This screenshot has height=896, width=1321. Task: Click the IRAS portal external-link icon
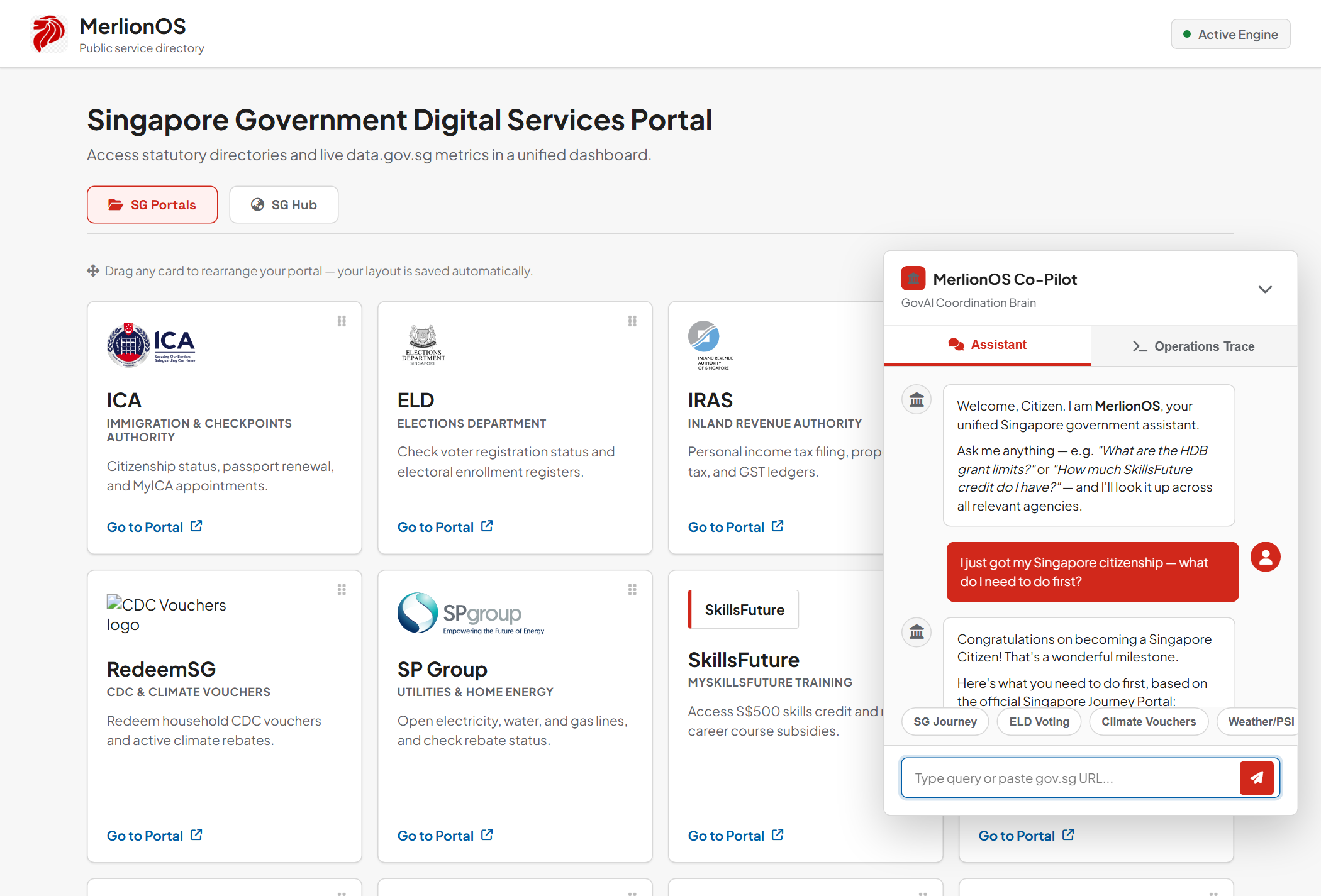click(x=778, y=526)
